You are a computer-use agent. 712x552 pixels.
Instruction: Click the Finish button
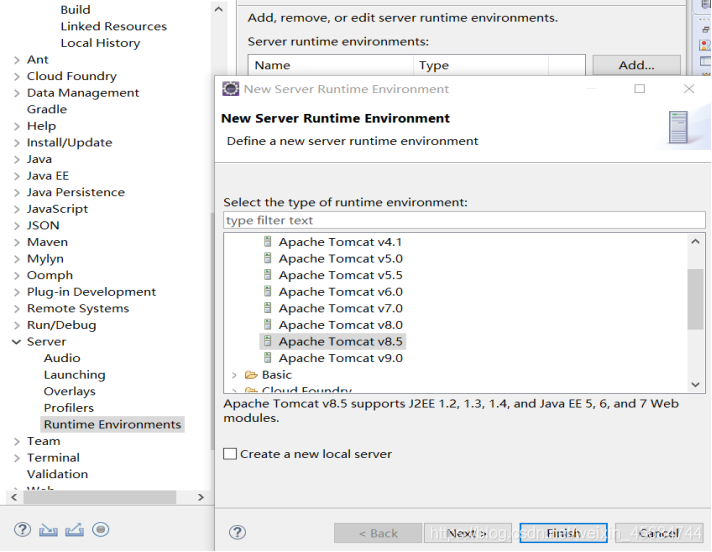point(564,533)
